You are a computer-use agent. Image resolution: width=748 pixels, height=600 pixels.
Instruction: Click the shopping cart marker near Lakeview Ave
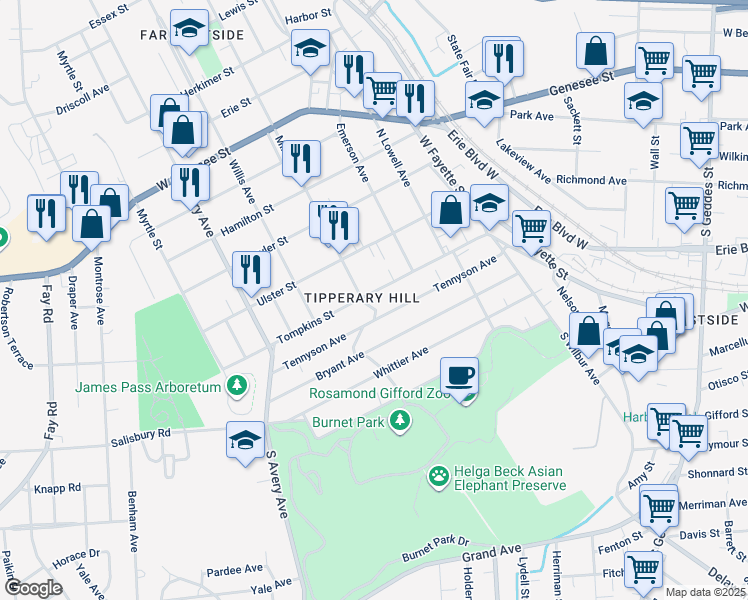coord(531,228)
